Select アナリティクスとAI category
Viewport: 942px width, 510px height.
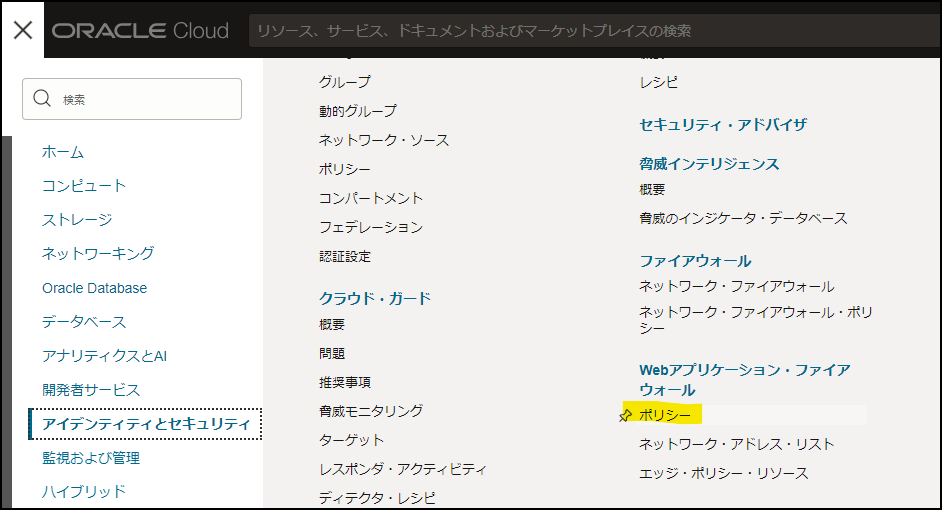(104, 356)
